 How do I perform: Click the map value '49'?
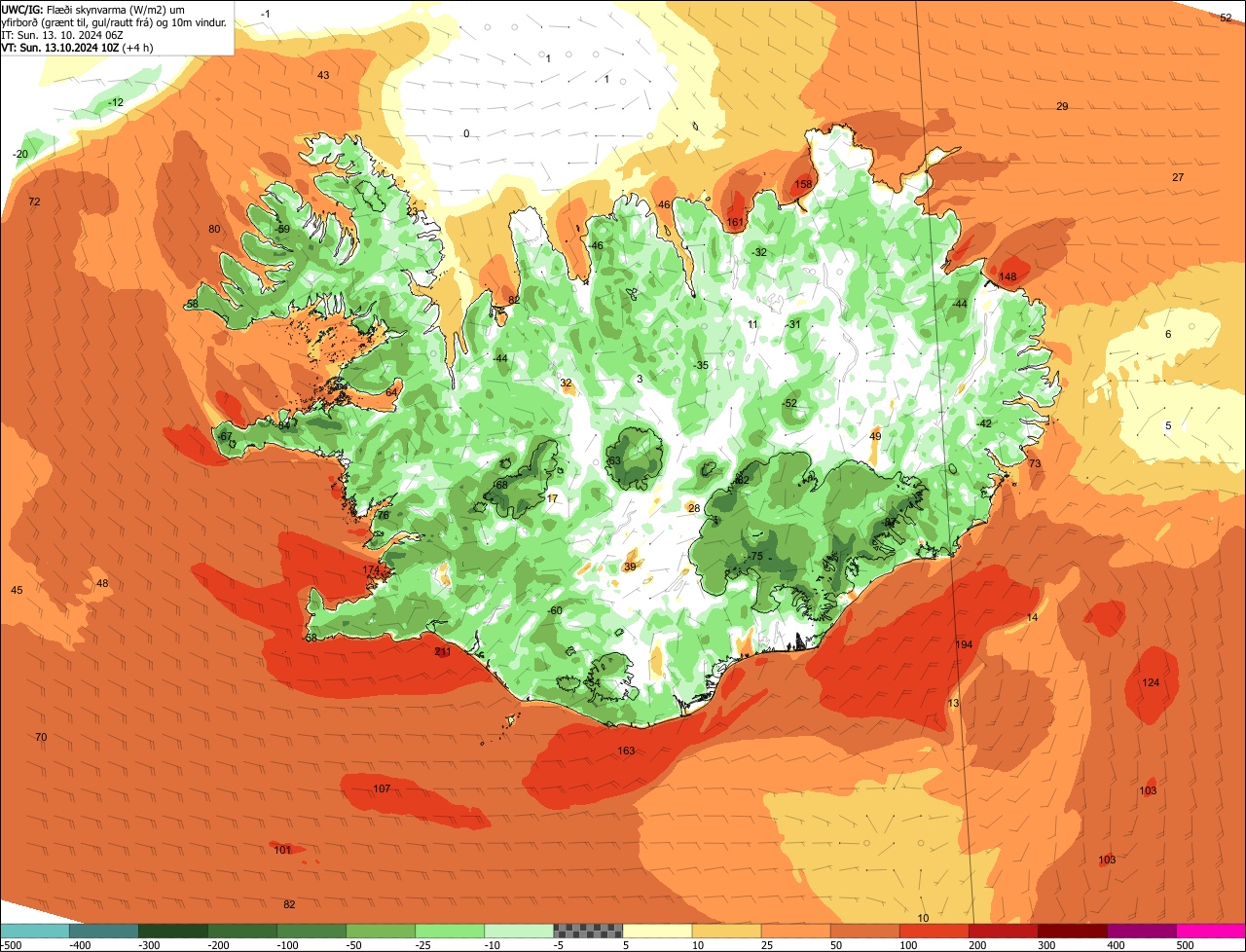(875, 436)
